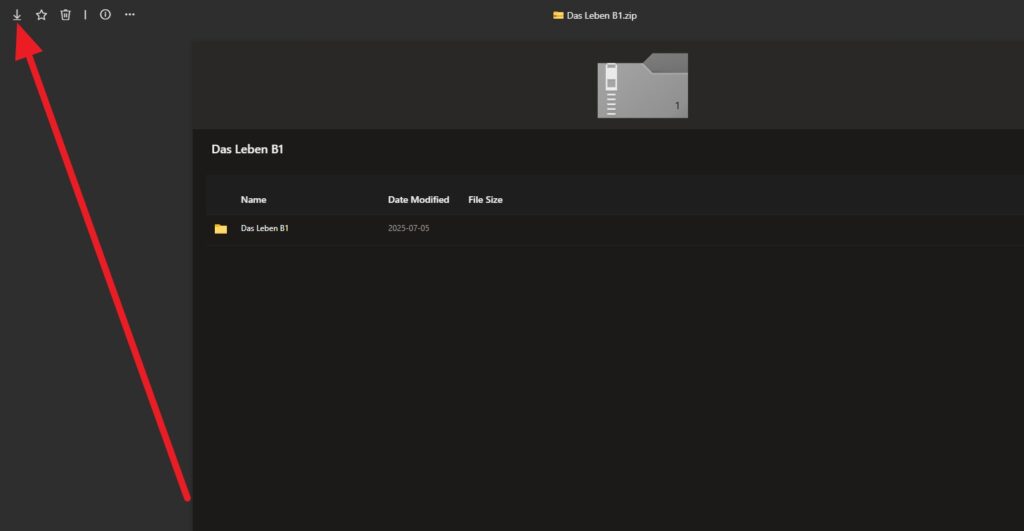Screen dimensions: 1024x531
Task: Sort by Date Modified column header
Action: [x=419, y=200]
